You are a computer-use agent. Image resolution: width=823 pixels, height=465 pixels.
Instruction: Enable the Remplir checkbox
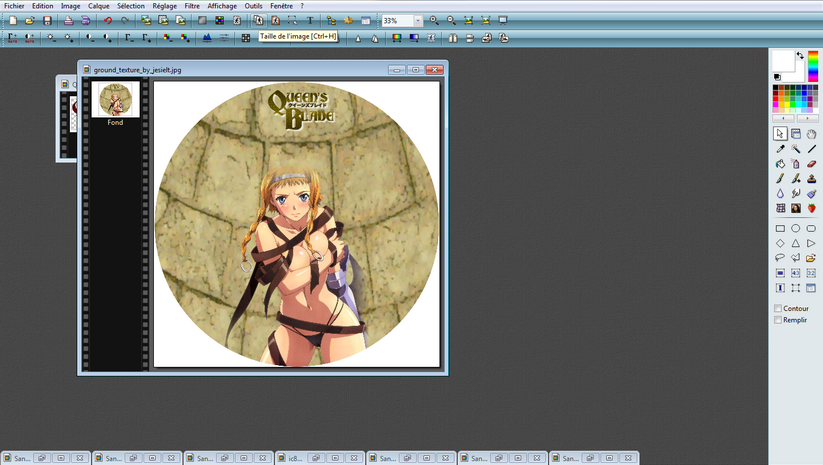pyautogui.click(x=778, y=320)
